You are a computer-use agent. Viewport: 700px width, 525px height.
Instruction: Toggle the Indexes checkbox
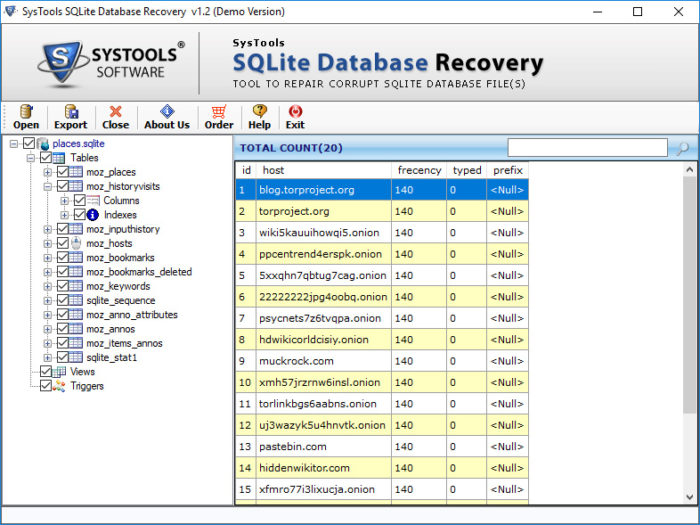[79, 215]
